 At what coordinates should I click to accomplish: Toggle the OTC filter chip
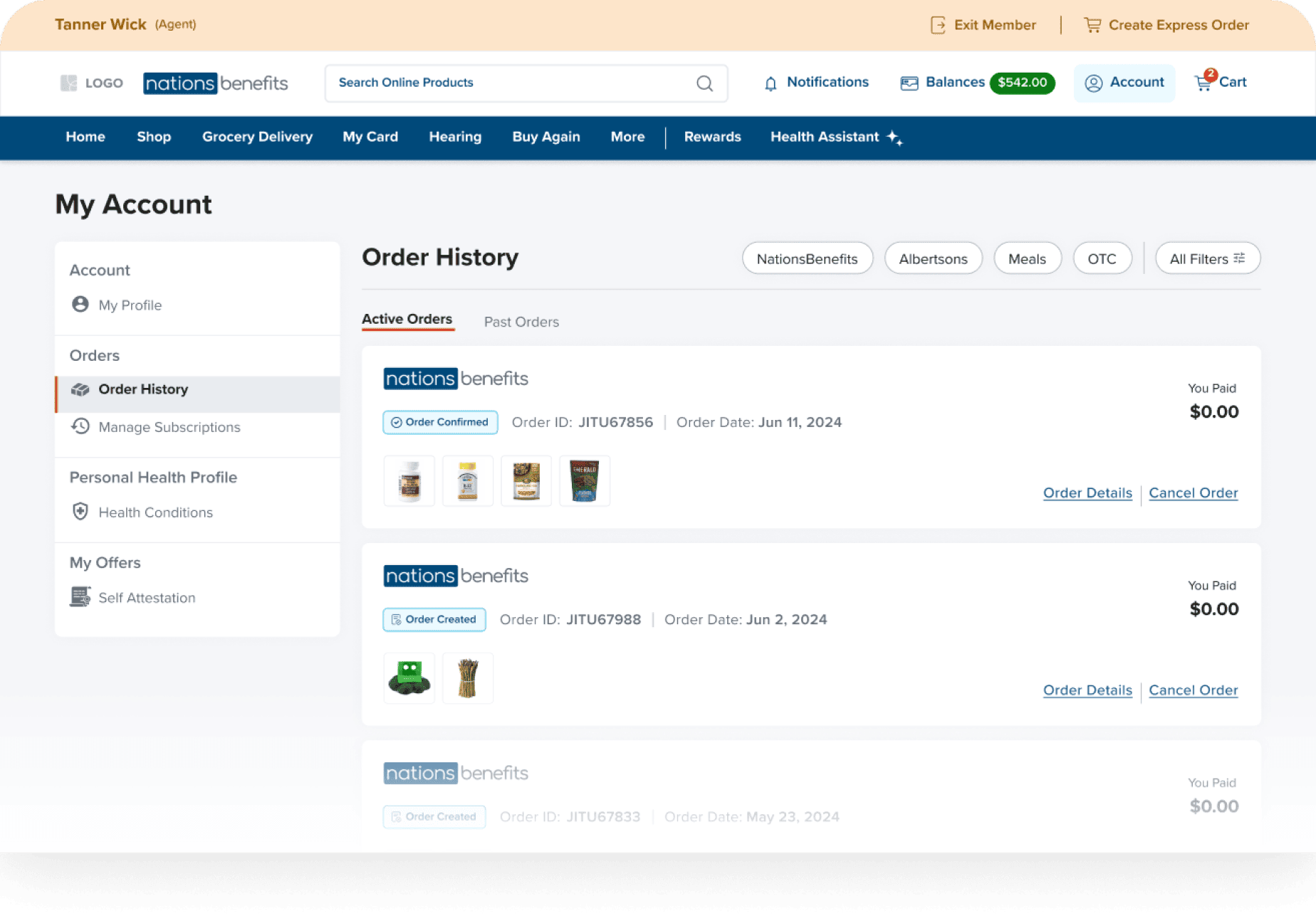[1102, 258]
